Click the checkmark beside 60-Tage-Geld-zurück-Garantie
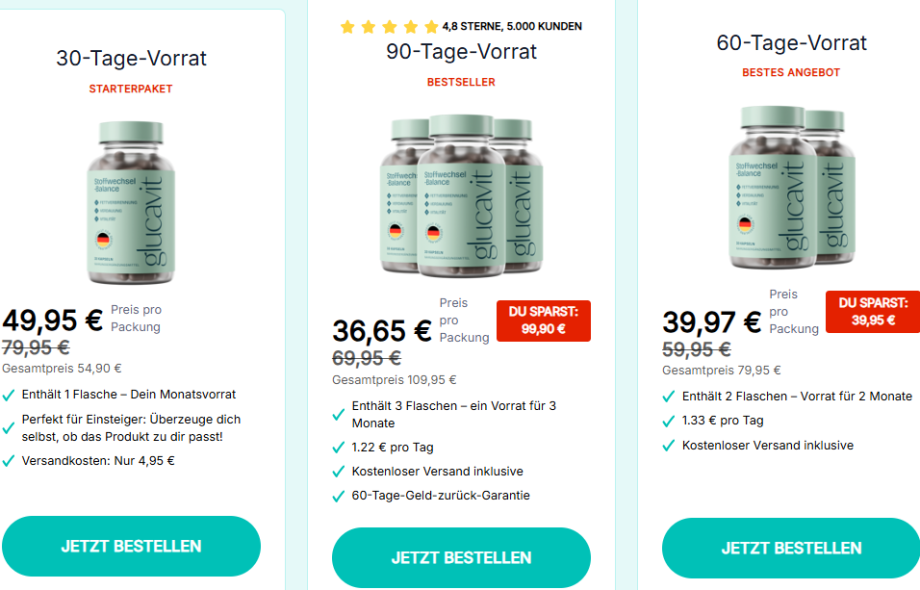This screenshot has height=590, width=920. point(339,496)
